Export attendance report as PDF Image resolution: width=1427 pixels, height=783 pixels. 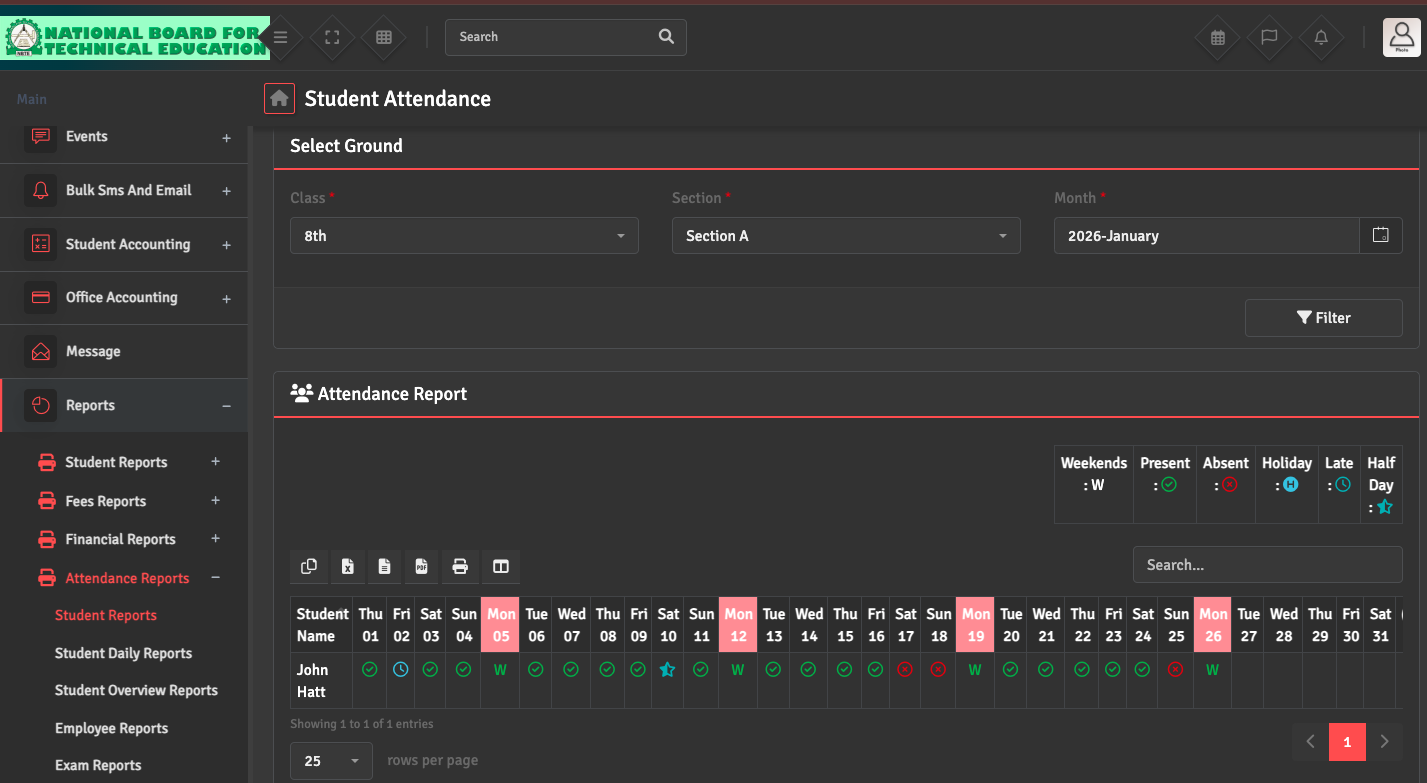coord(422,567)
